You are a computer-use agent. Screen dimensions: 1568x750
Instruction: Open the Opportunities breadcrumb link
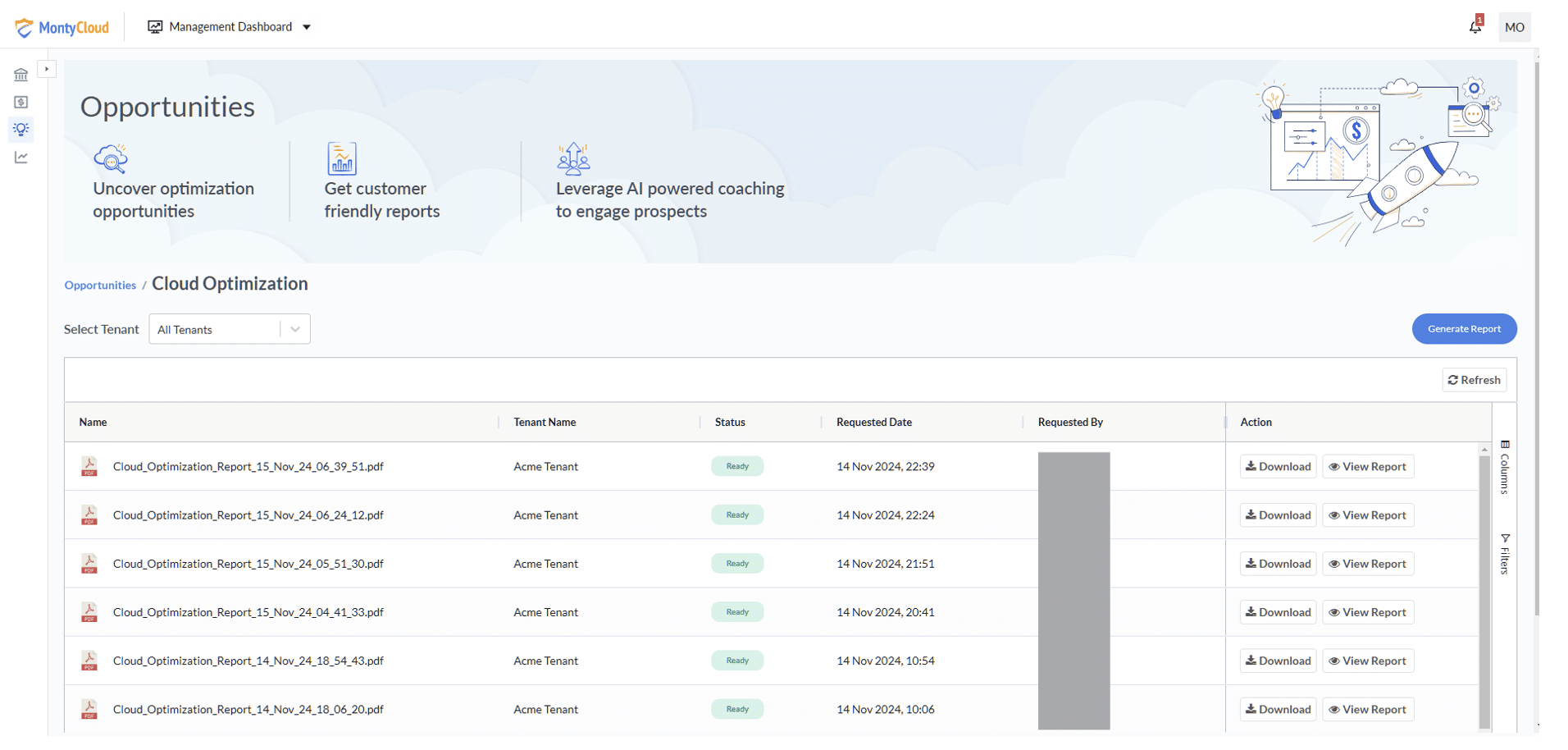click(x=100, y=285)
